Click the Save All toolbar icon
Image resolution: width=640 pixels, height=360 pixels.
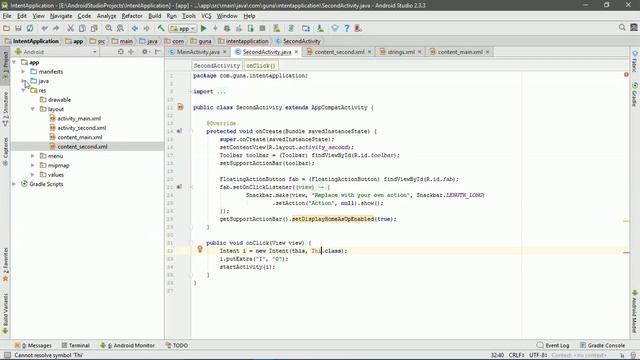(x=18, y=28)
